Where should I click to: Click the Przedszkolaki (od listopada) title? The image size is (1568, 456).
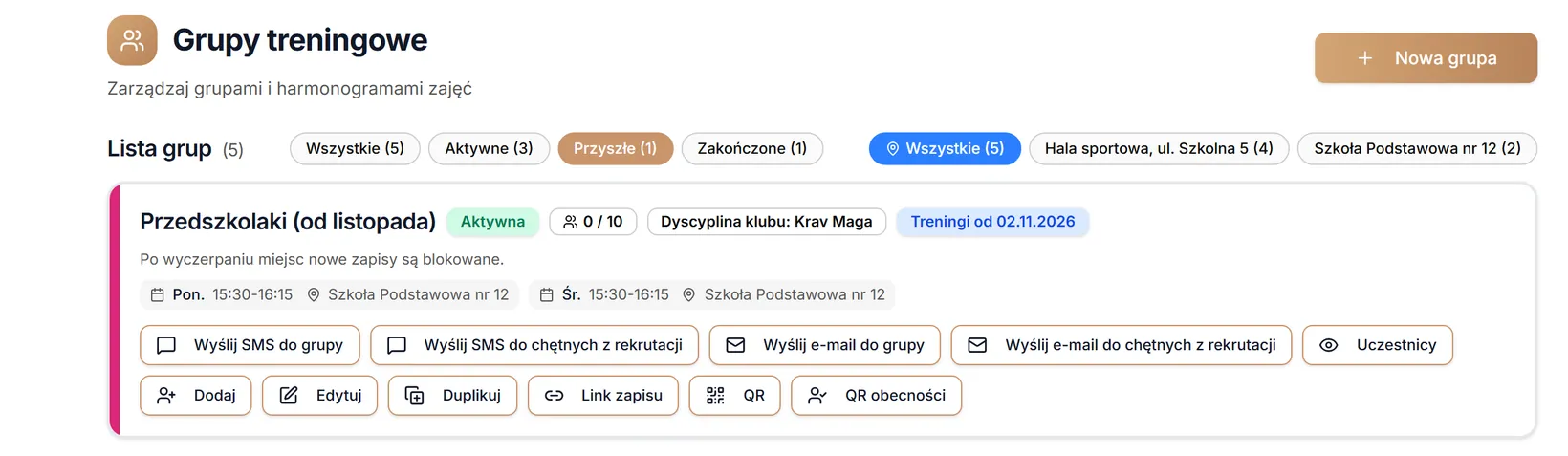[288, 222]
